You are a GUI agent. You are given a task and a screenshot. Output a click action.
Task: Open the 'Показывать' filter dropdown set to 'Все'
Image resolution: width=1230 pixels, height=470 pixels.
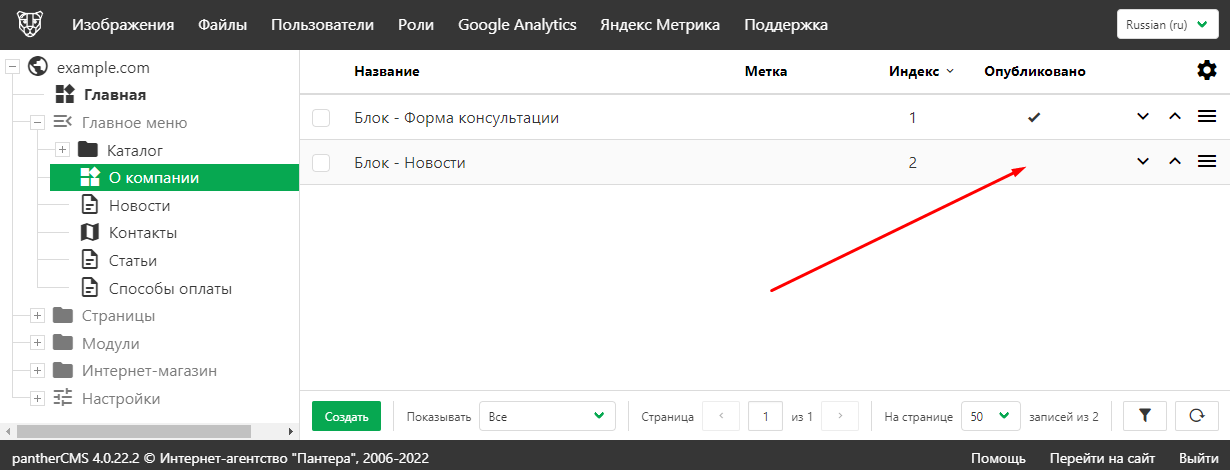(x=547, y=416)
